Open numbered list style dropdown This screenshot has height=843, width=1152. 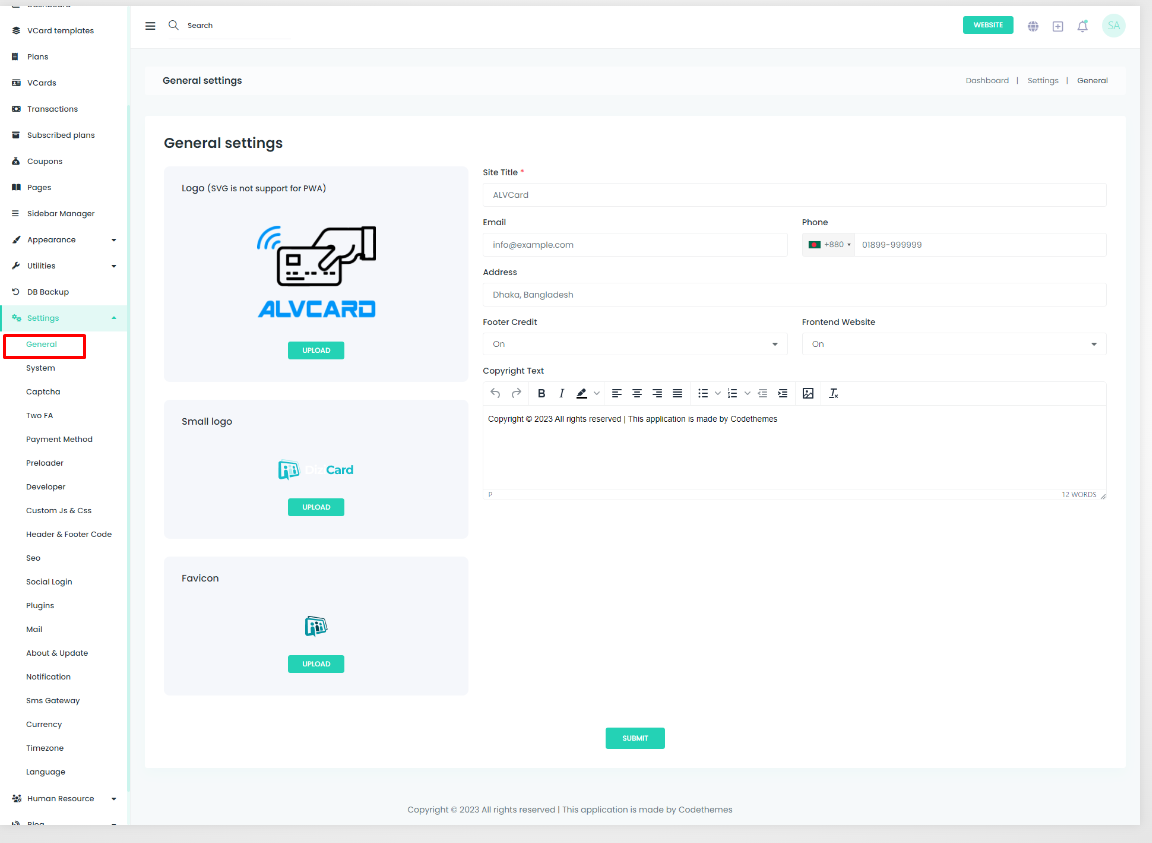(x=747, y=393)
